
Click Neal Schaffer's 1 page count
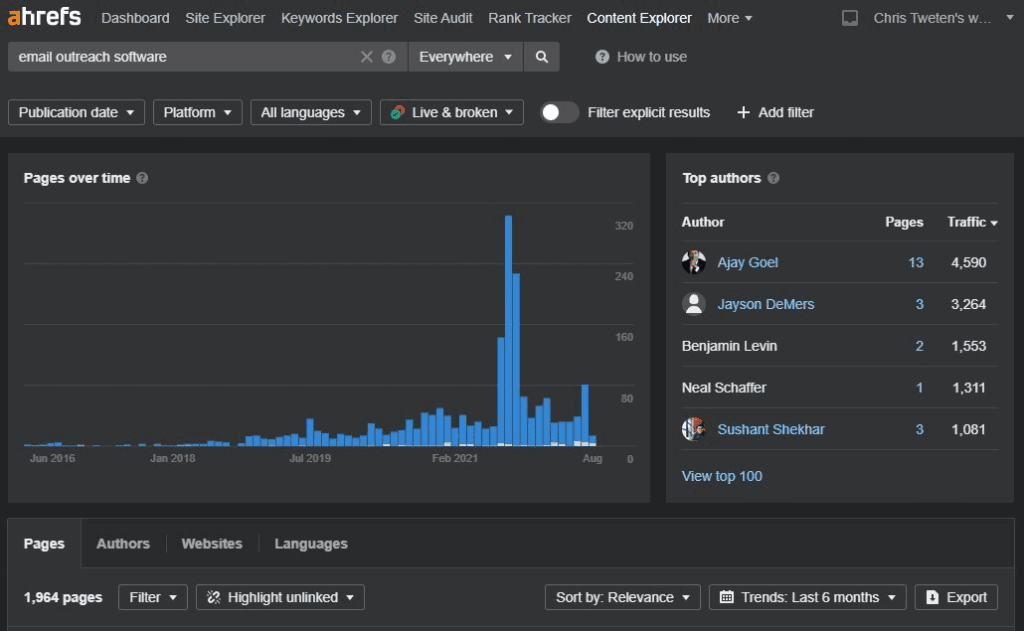tap(920, 387)
